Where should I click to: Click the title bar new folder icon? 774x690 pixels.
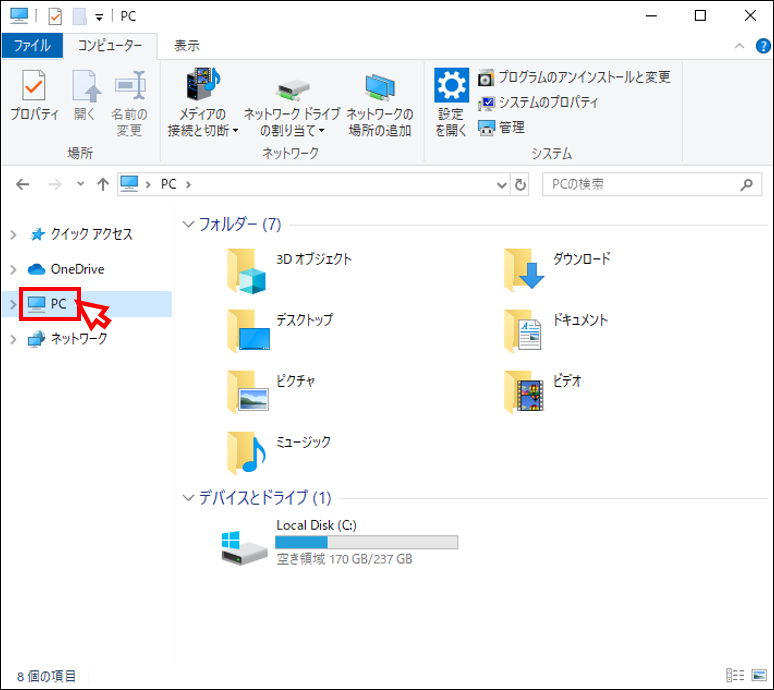(x=79, y=16)
